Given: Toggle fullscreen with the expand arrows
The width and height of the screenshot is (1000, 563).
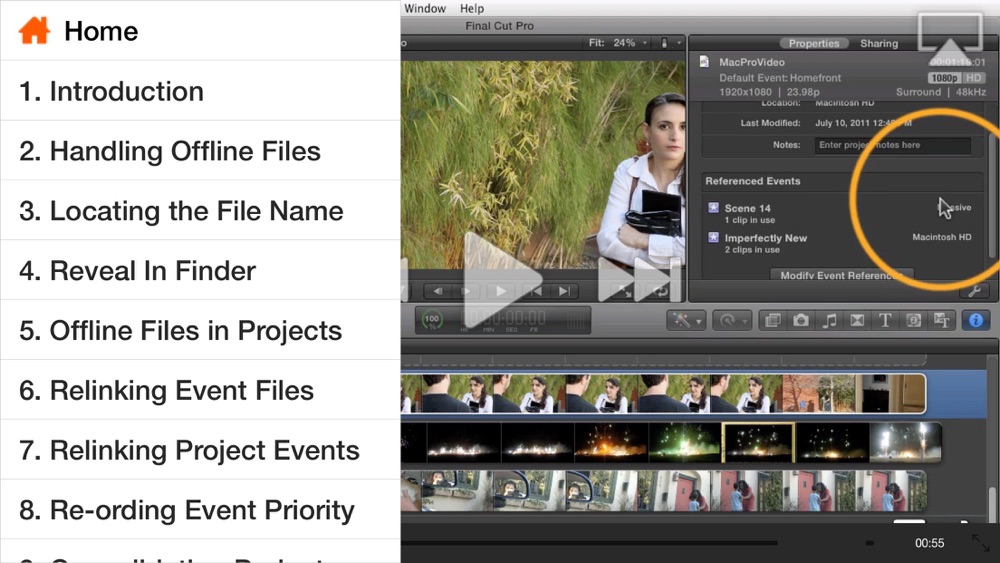Looking at the screenshot, I should click(980, 542).
